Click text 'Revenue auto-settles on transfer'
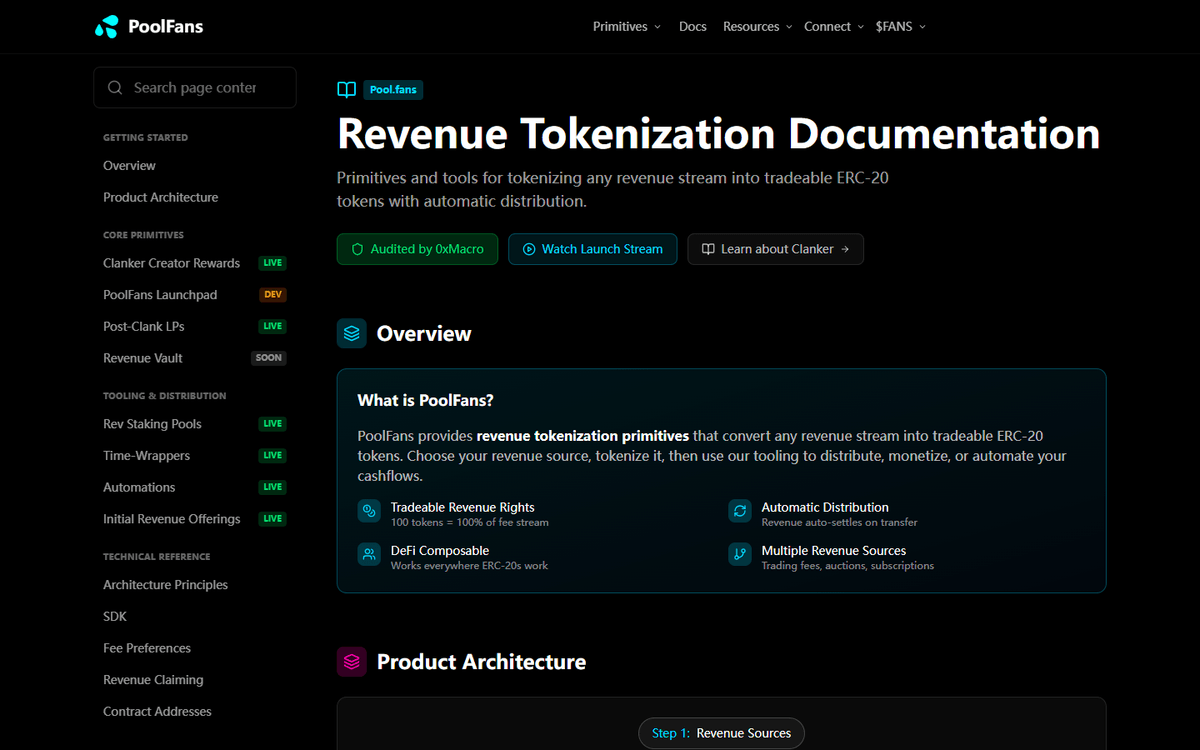This screenshot has width=1200, height=750. pos(839,523)
